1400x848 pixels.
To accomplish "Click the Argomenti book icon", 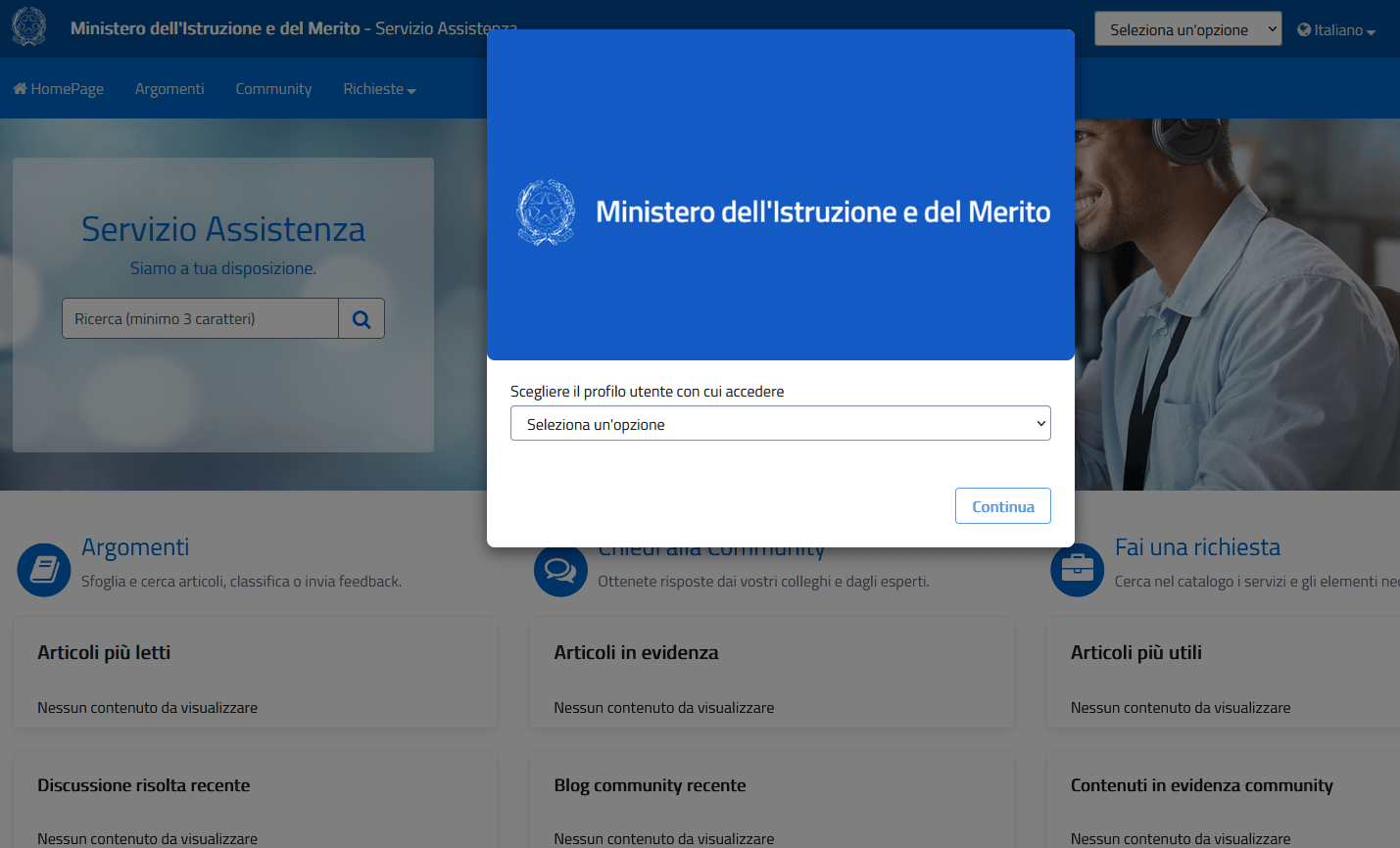I will pos(44,570).
